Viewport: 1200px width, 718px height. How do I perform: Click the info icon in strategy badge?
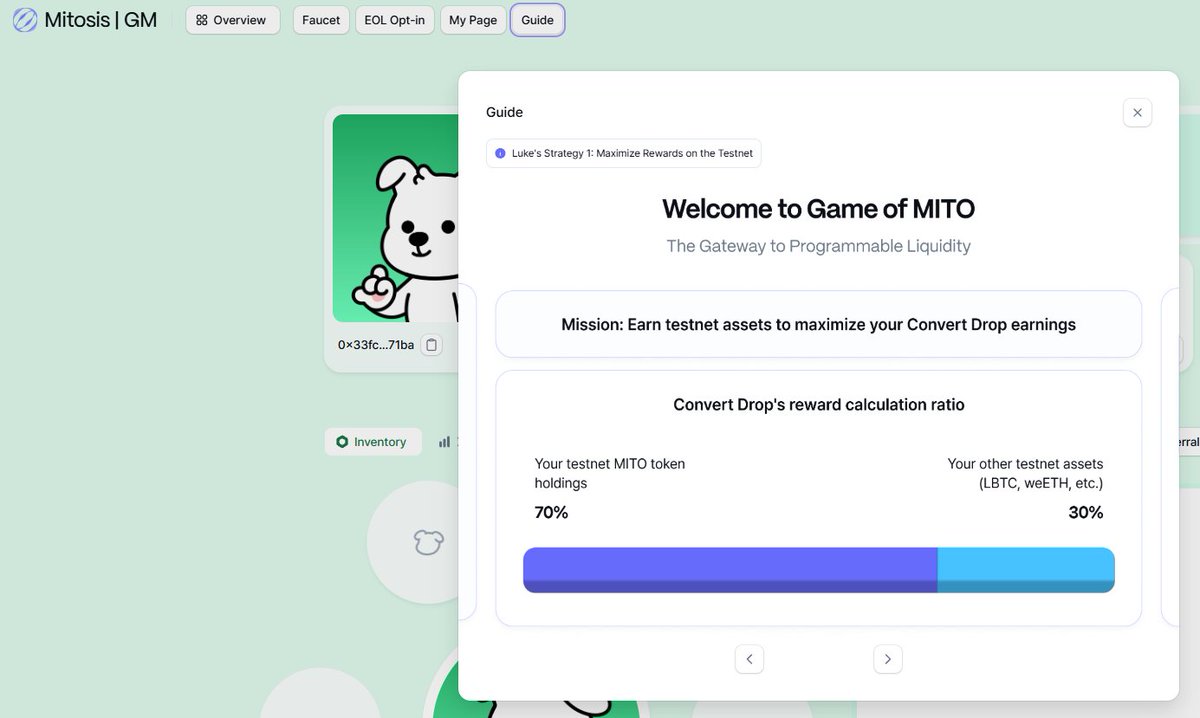(500, 153)
